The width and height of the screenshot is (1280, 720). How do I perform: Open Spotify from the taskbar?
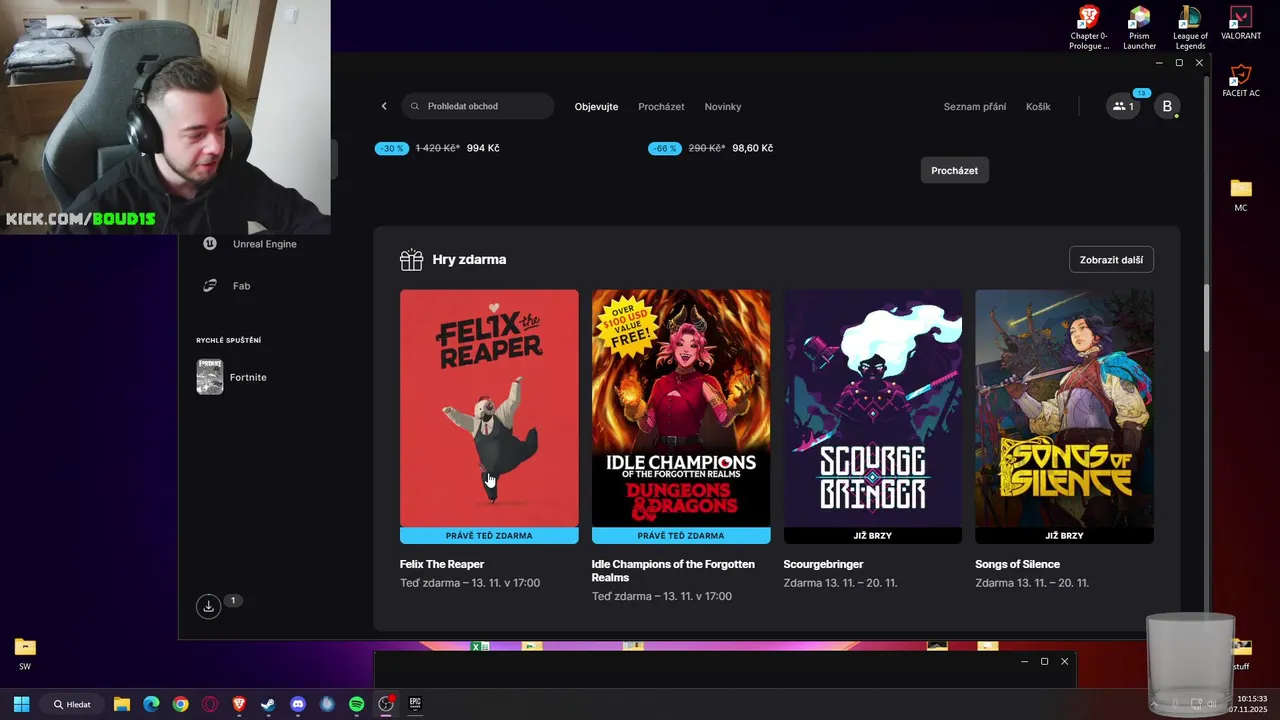tap(357, 704)
